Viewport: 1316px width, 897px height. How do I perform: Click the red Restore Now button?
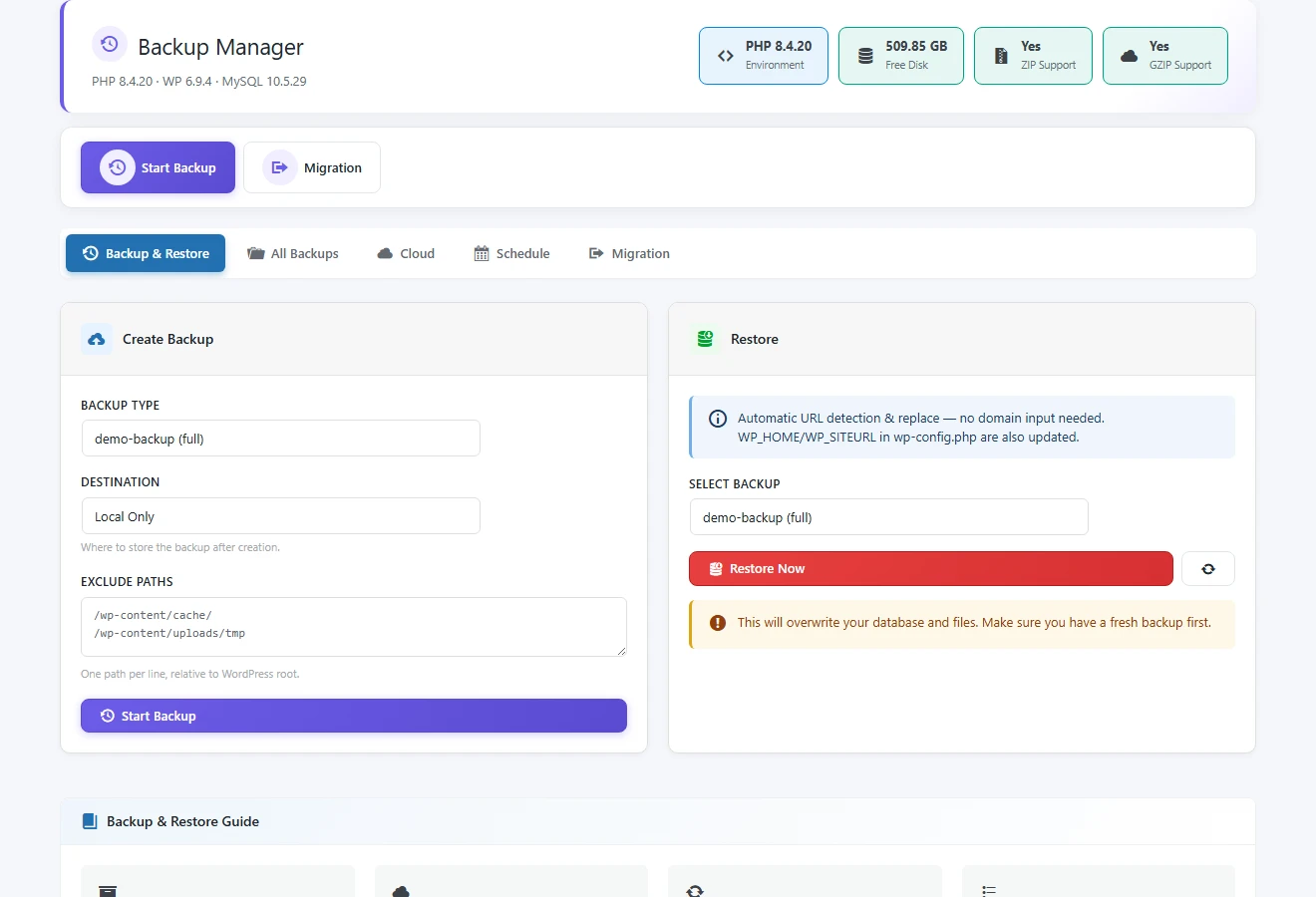point(931,569)
